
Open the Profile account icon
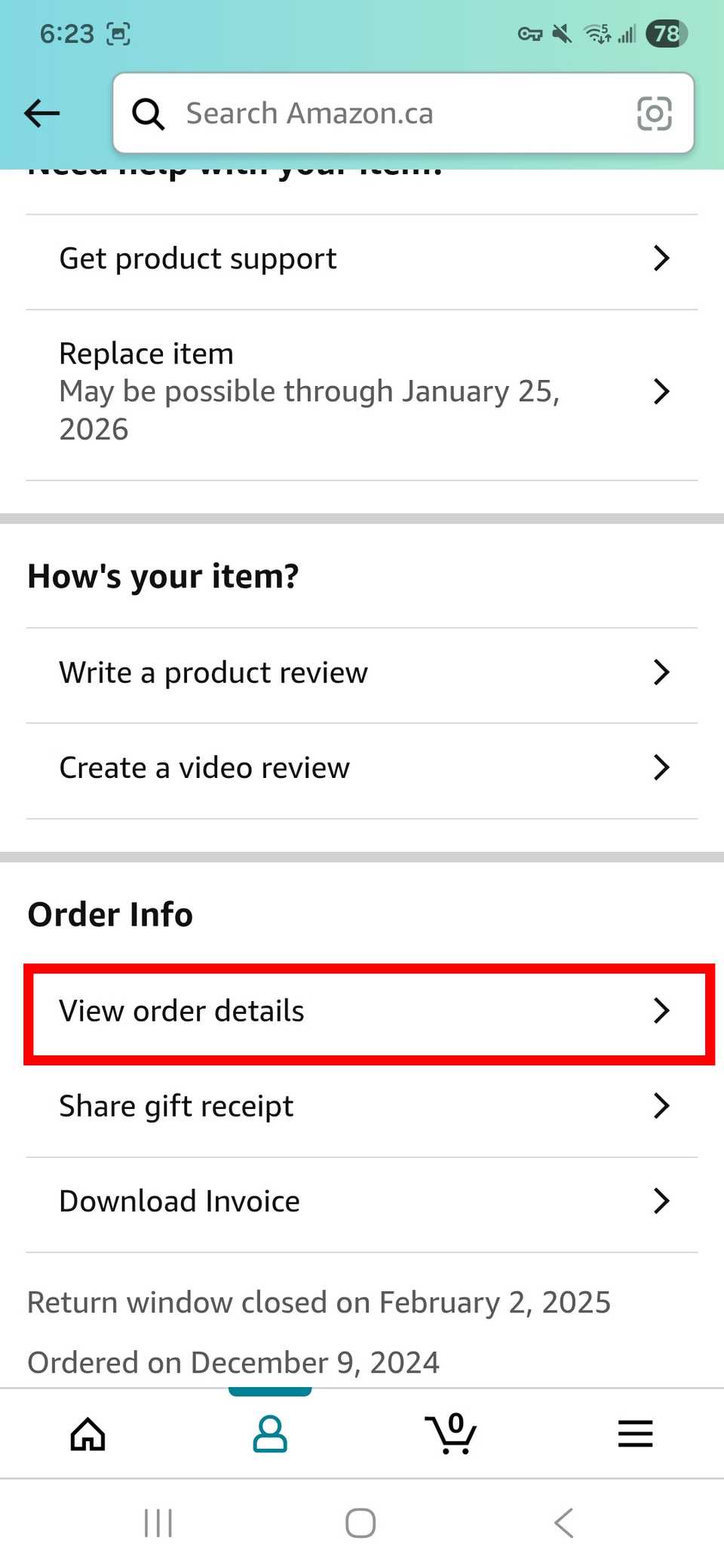pos(269,1434)
